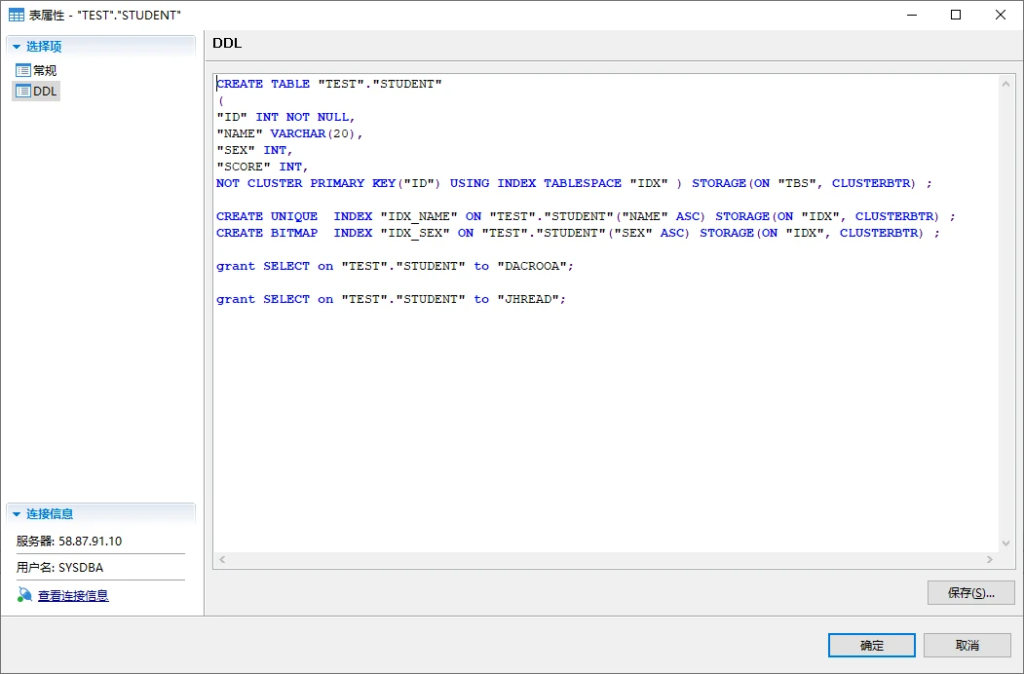Viewport: 1024px width, 674px height.
Task: Click the vertical scrollbar down arrow
Action: (1006, 544)
